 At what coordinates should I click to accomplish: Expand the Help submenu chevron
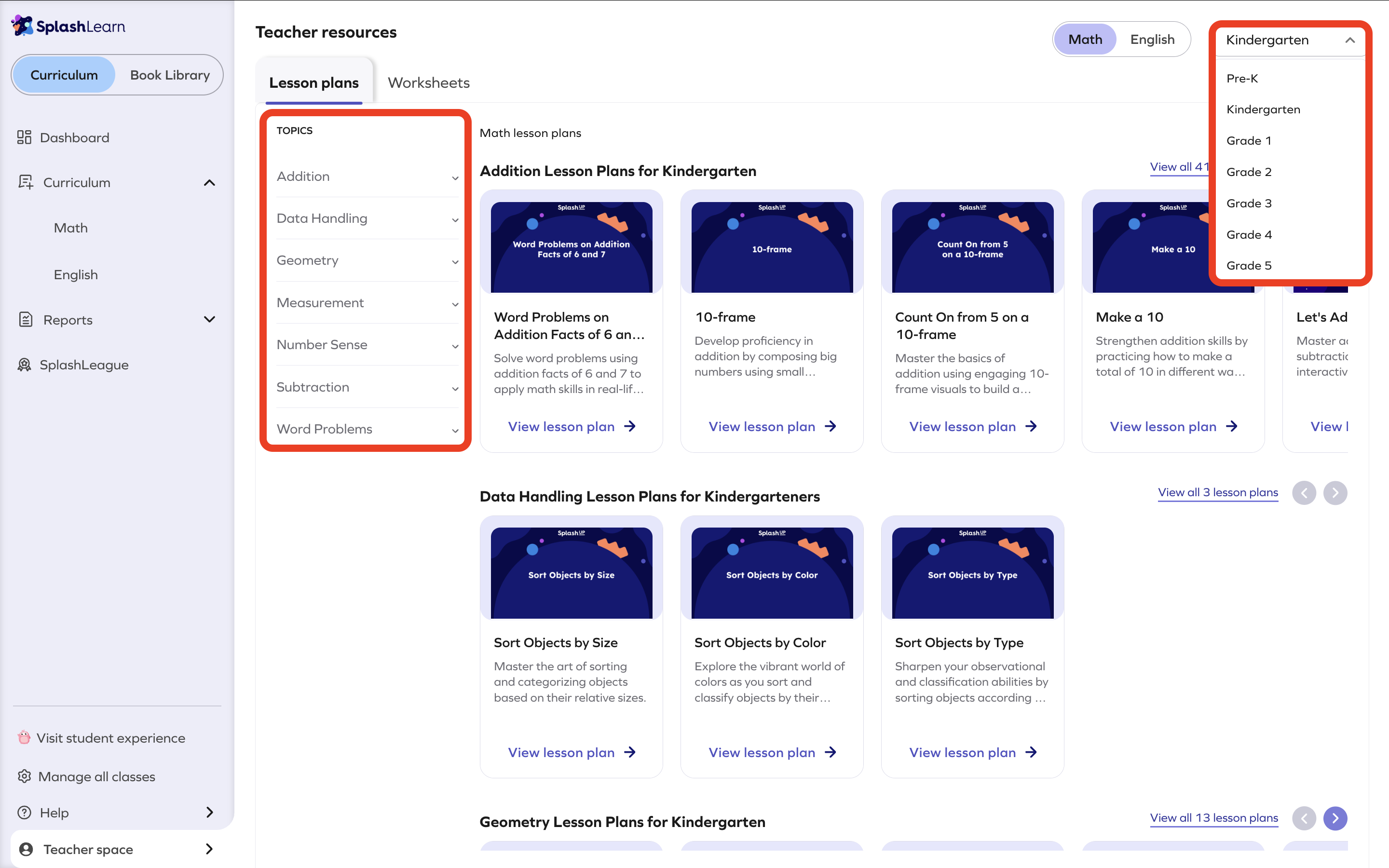pyautogui.click(x=209, y=813)
